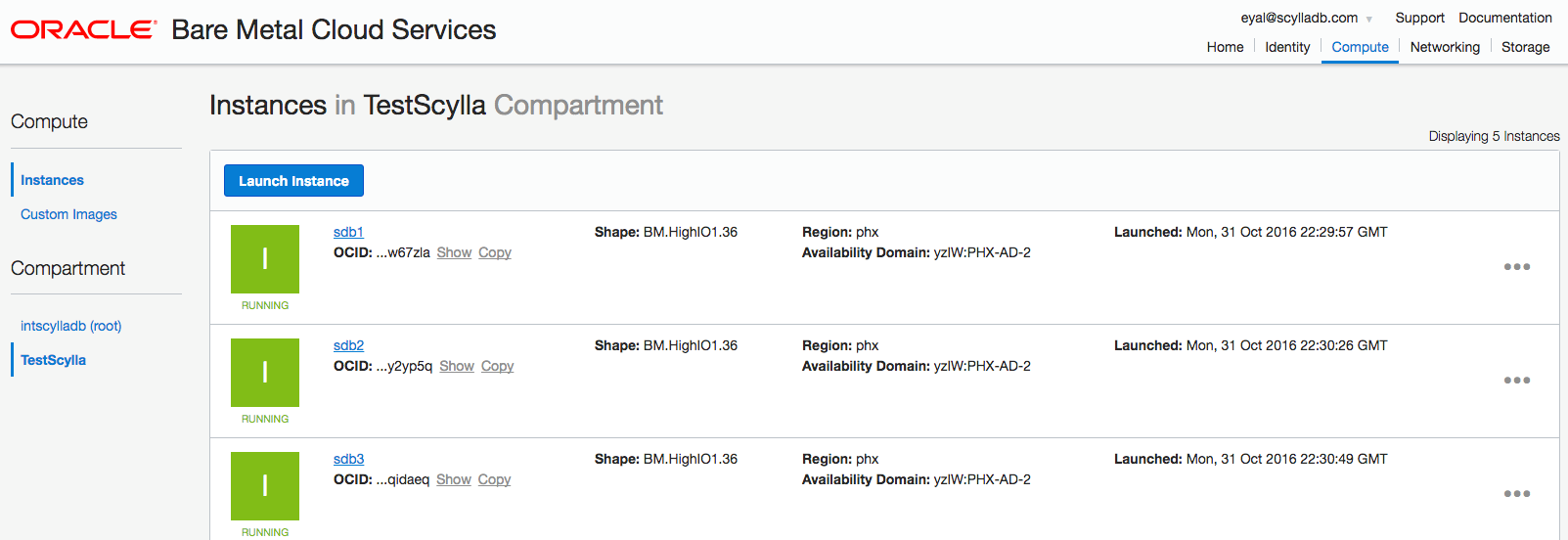Image resolution: width=1568 pixels, height=540 pixels.
Task: Click the Support link
Action: point(1419,18)
